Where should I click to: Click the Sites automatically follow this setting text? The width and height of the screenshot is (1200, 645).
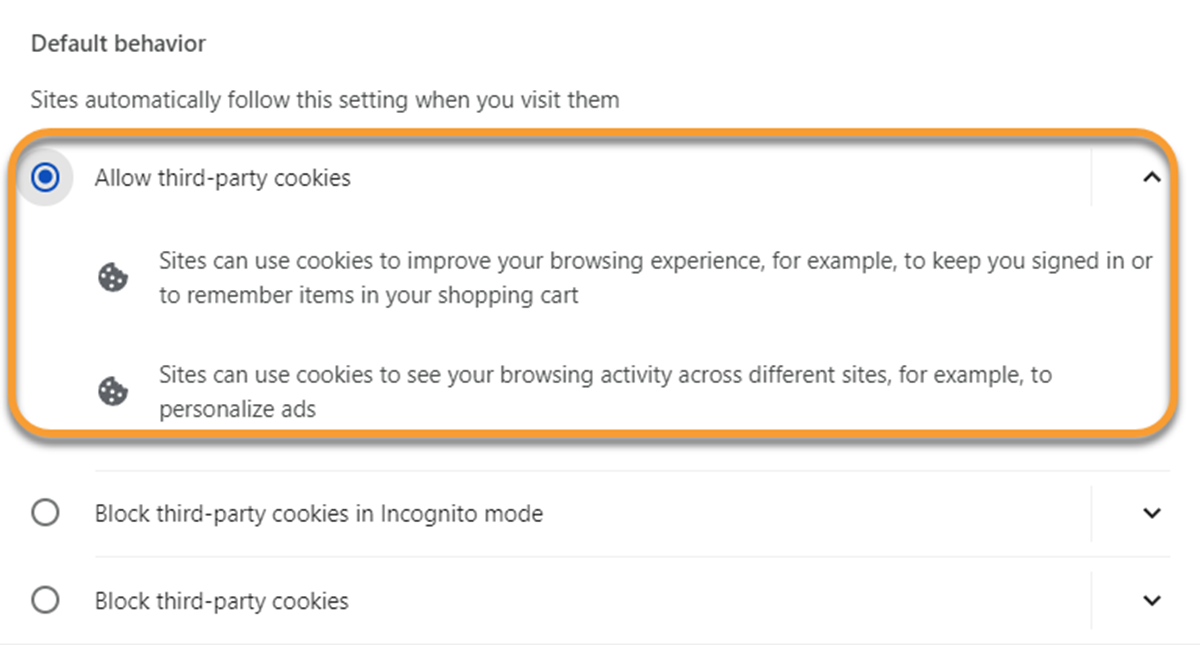325,100
